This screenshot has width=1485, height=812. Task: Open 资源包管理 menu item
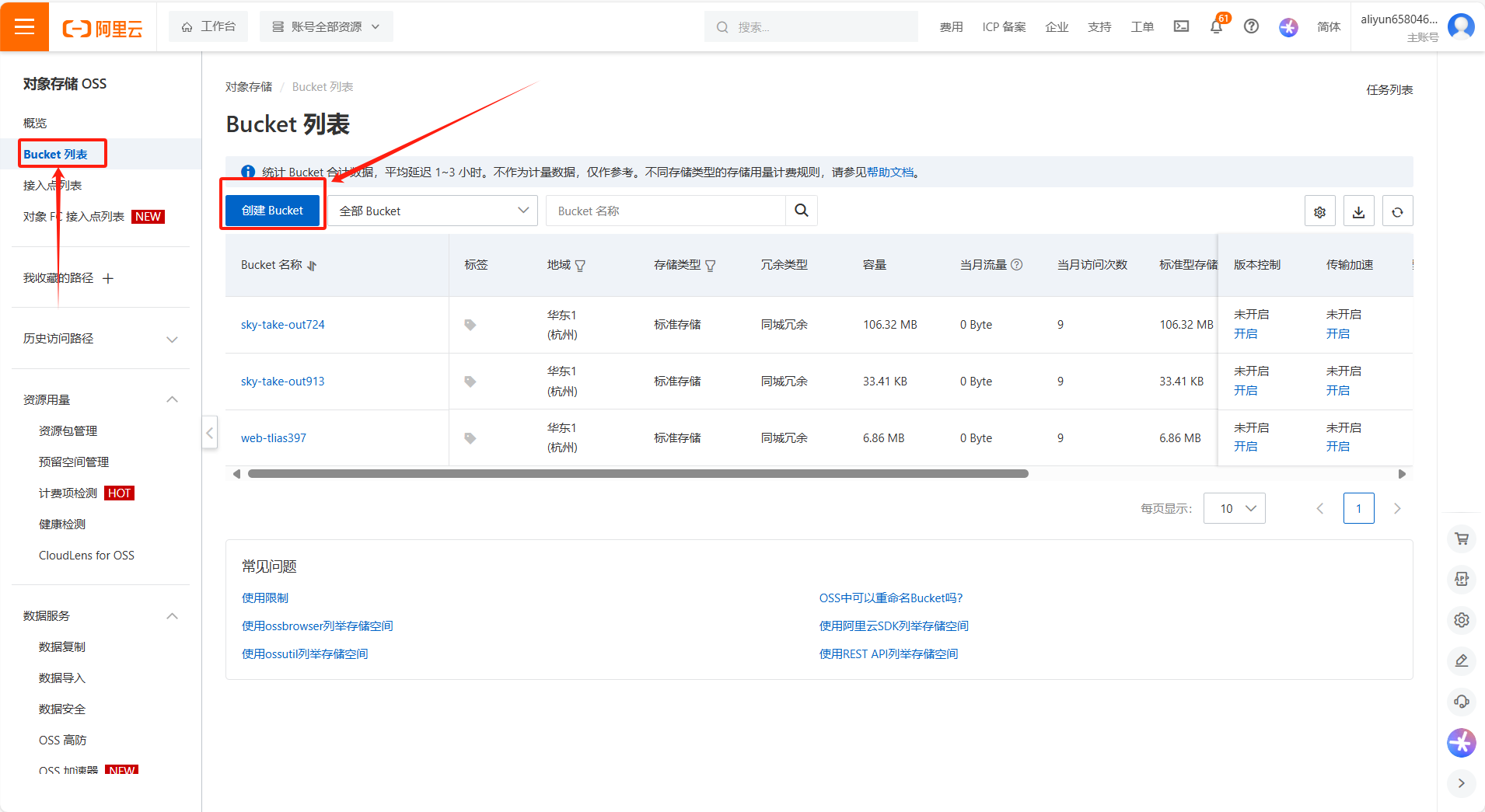[x=68, y=430]
